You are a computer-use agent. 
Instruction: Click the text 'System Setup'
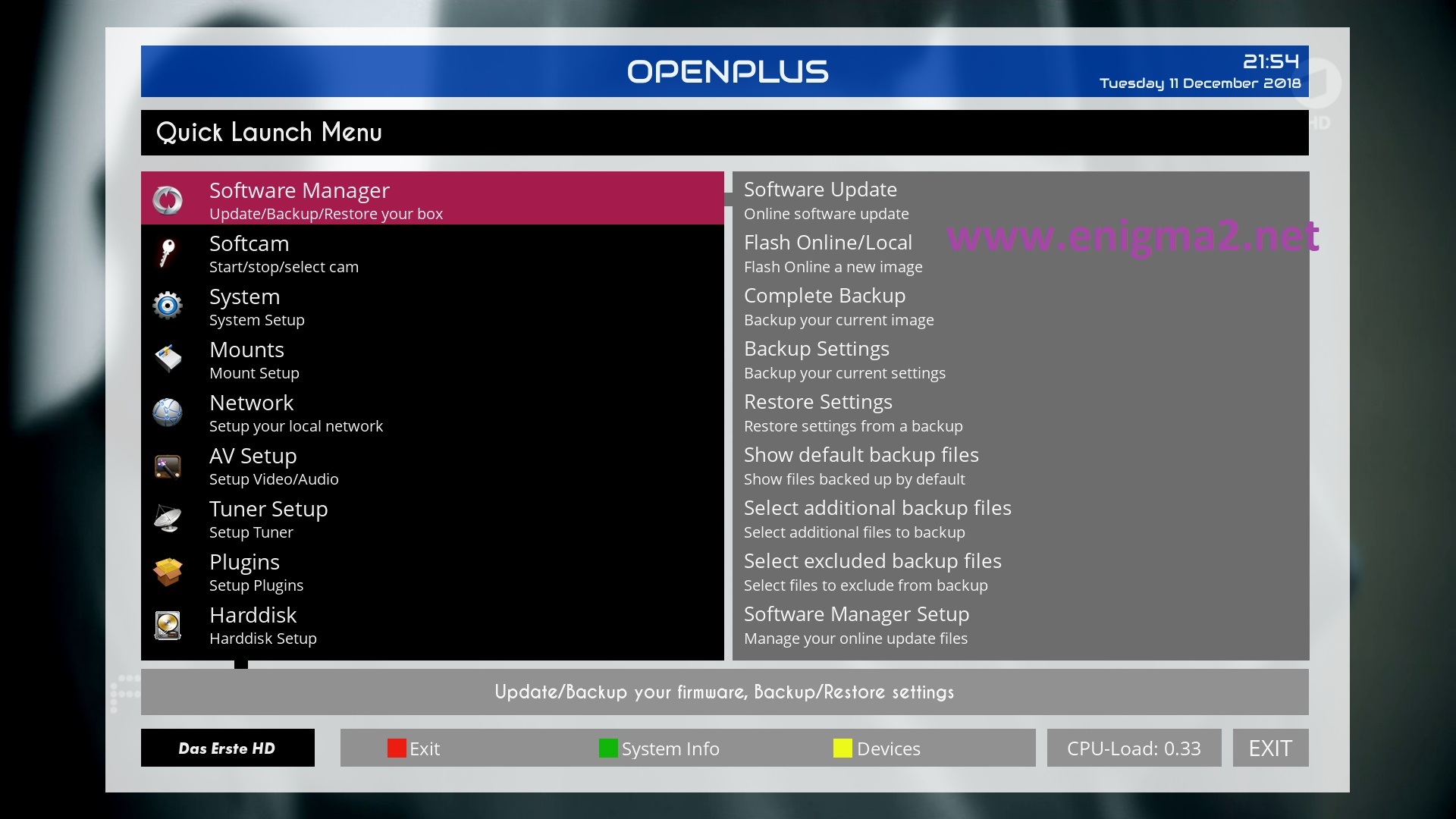tap(257, 320)
